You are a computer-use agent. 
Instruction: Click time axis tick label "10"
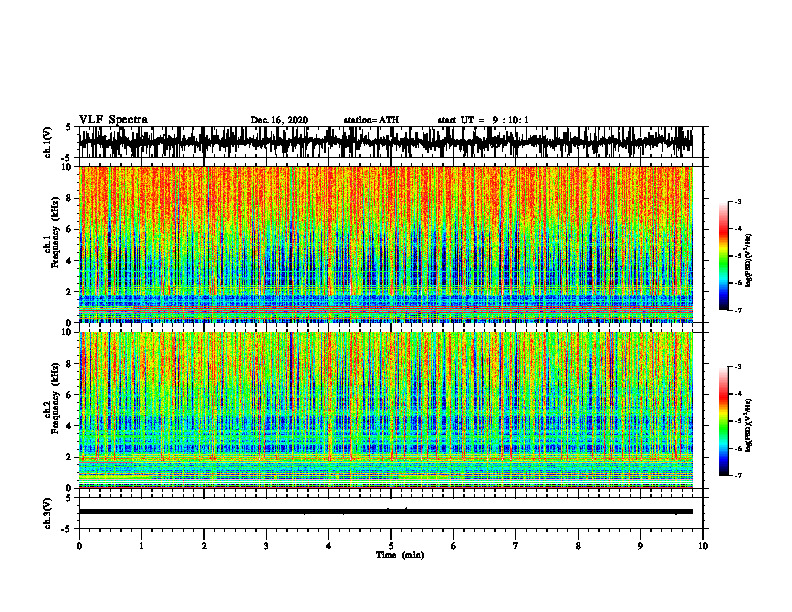pyautogui.click(x=703, y=546)
